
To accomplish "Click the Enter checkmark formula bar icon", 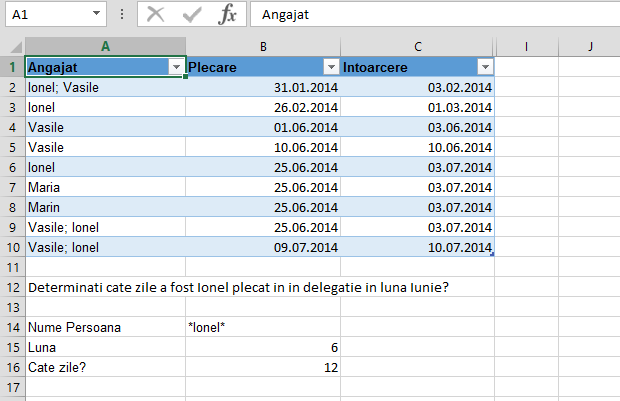I will (192, 14).
